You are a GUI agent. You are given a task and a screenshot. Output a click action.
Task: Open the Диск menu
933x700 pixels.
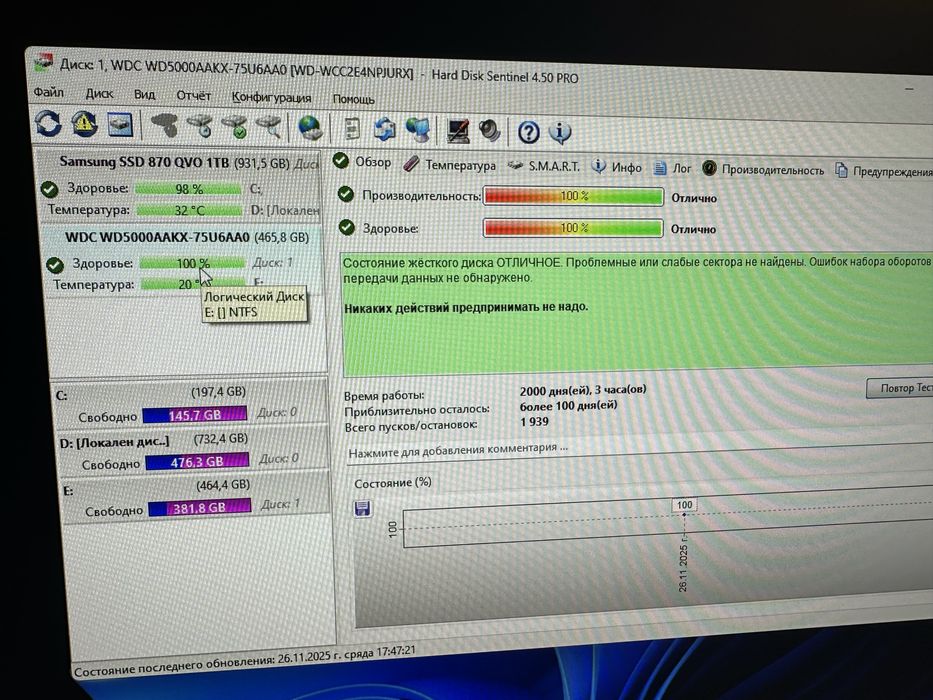pos(99,93)
